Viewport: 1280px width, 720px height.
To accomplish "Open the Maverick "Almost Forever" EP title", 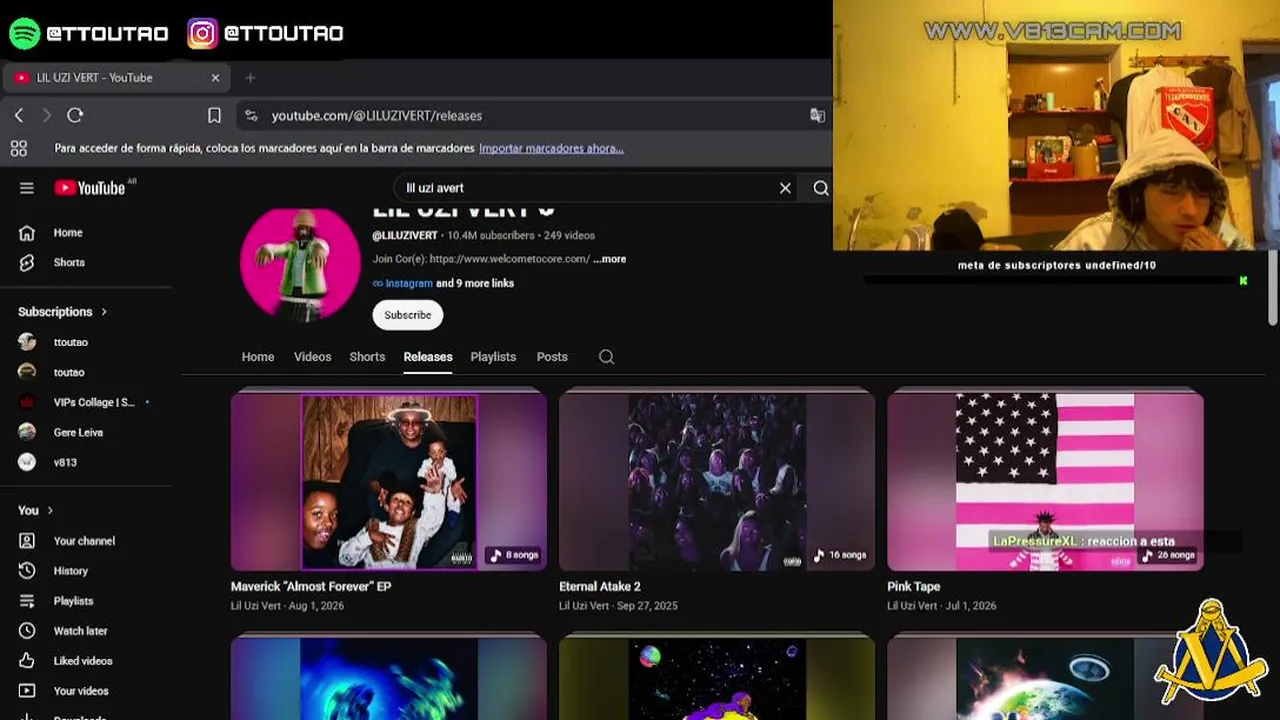I will 311,587.
